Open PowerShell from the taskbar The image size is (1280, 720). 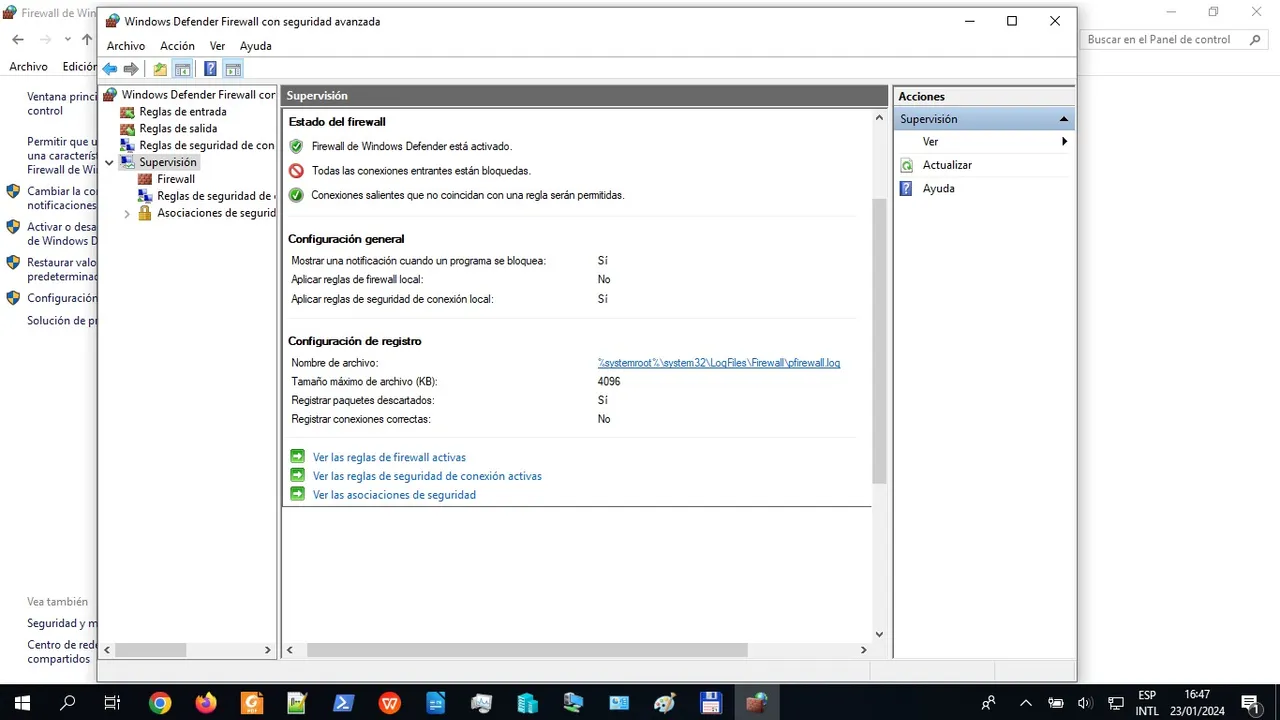(343, 703)
